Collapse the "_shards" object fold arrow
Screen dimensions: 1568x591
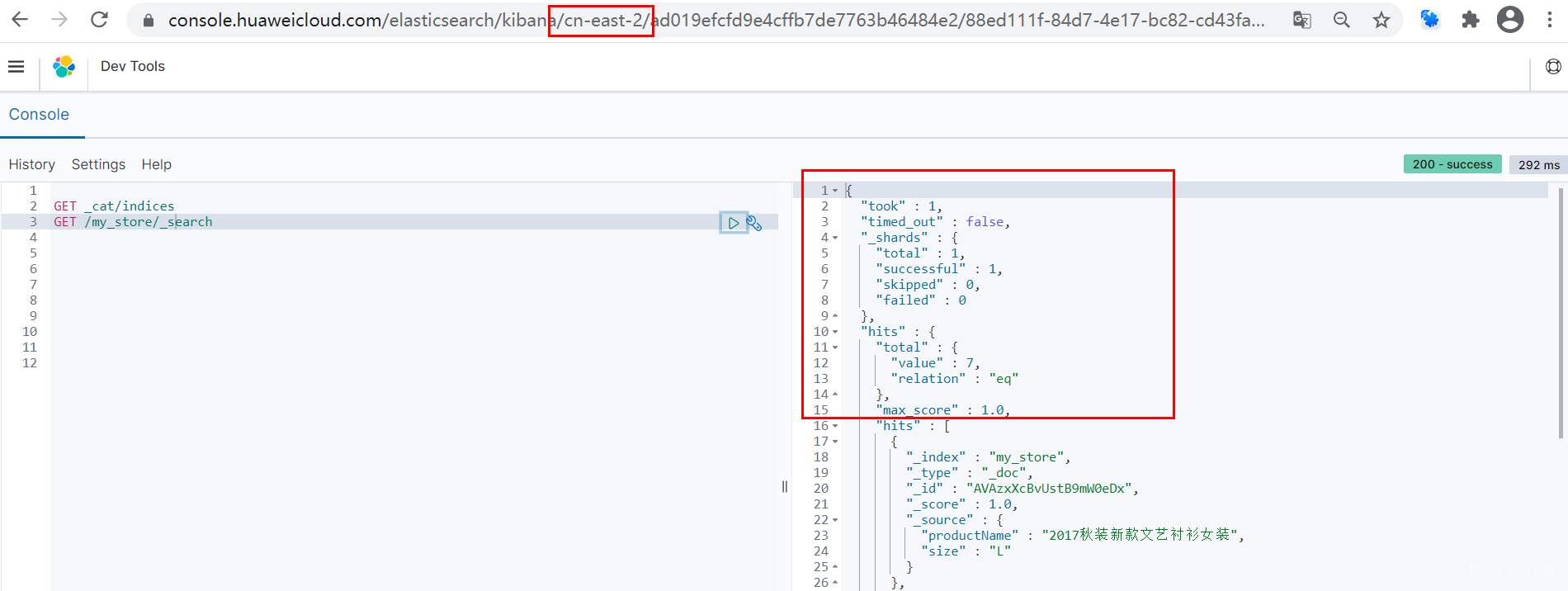coord(835,238)
